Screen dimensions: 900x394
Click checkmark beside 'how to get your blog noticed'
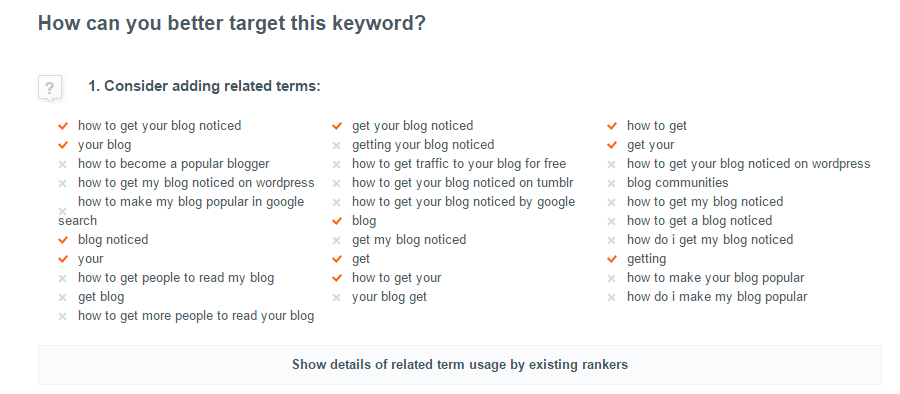[x=63, y=126]
